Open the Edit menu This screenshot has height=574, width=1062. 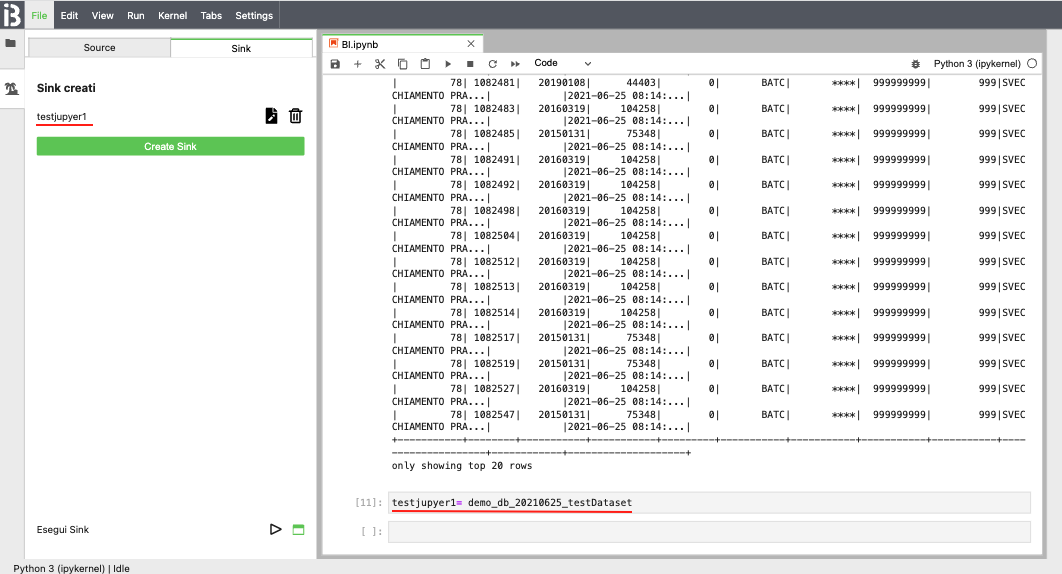69,15
